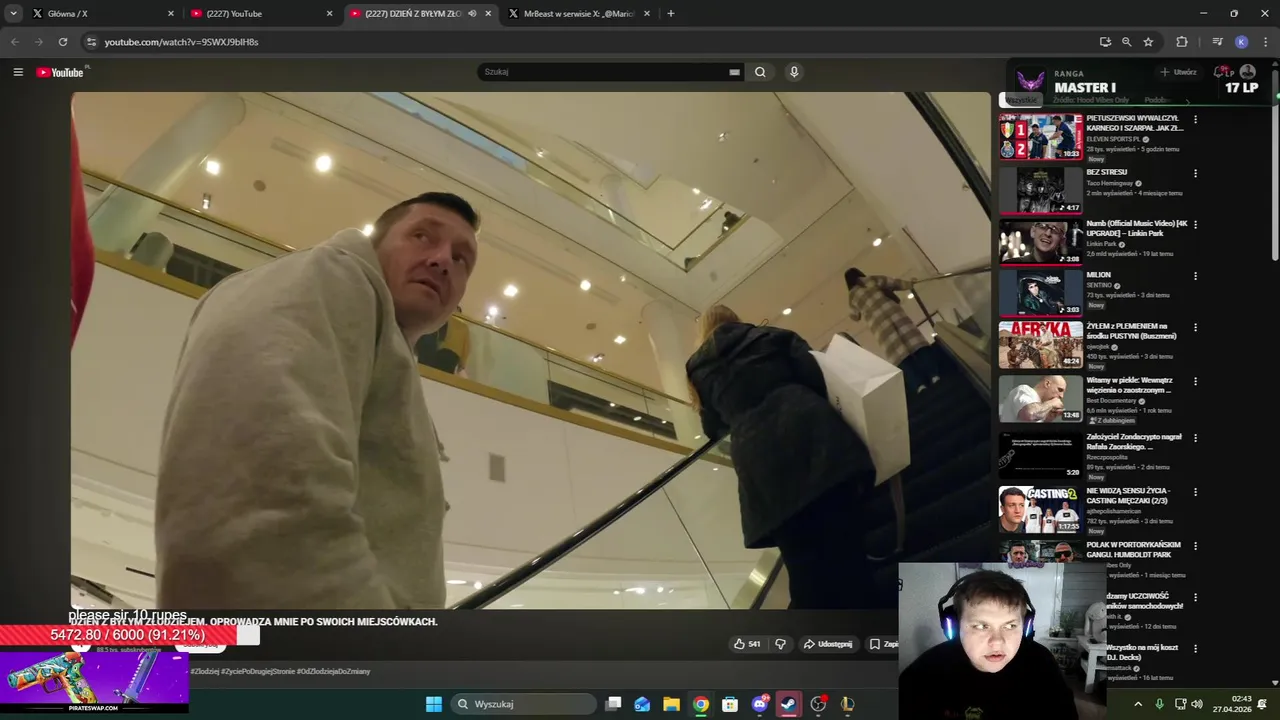
Task: Open more options for BEZ STRESU video
Action: click(x=1195, y=174)
